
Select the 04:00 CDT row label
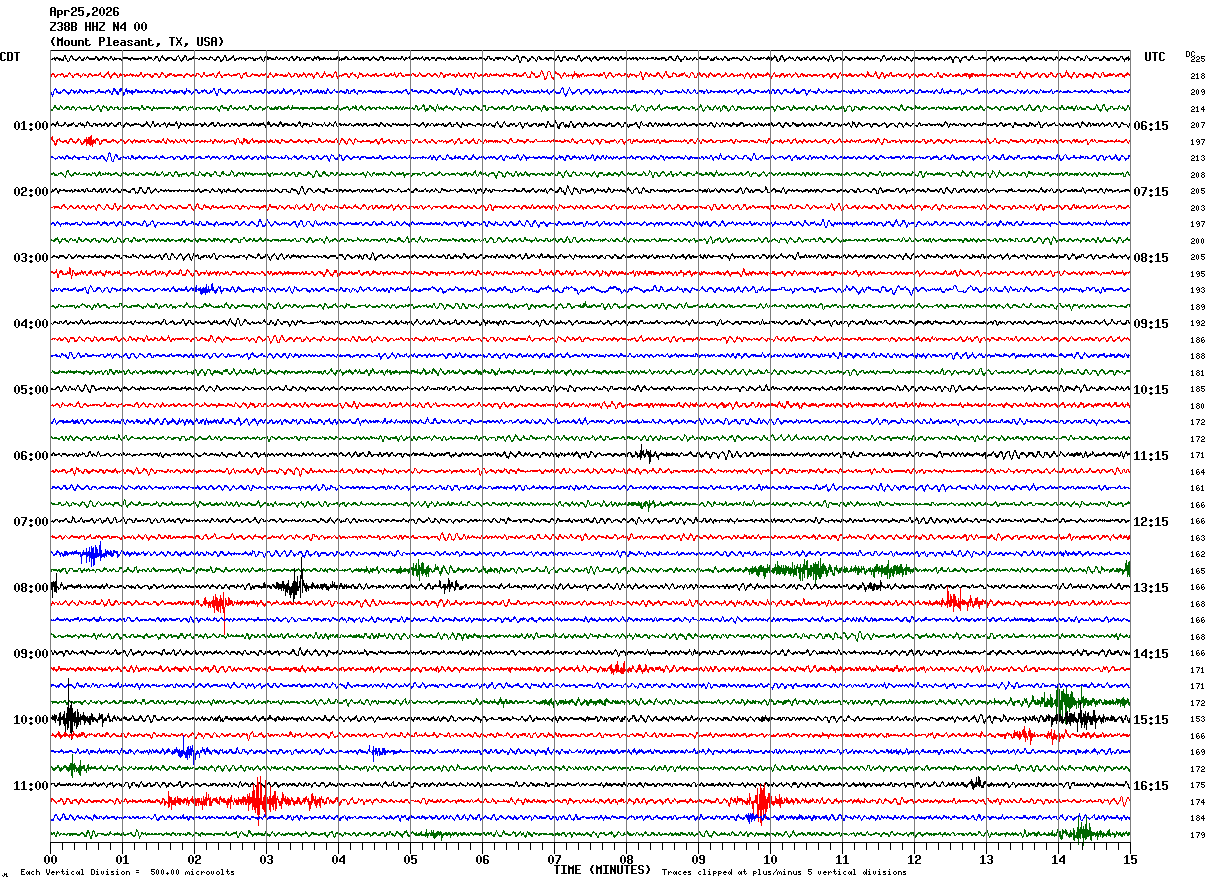(31, 324)
